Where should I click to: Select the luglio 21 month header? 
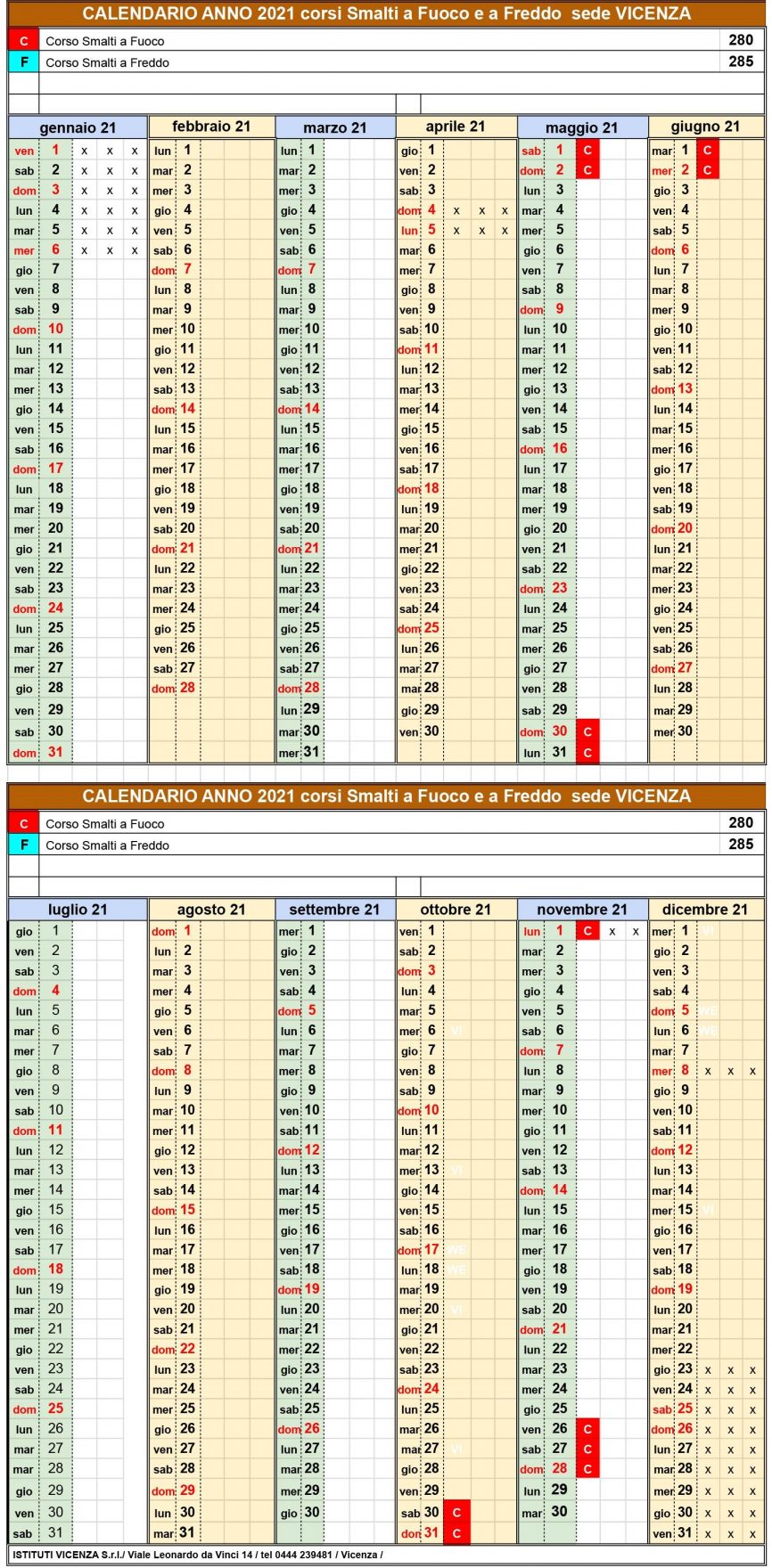point(78,910)
